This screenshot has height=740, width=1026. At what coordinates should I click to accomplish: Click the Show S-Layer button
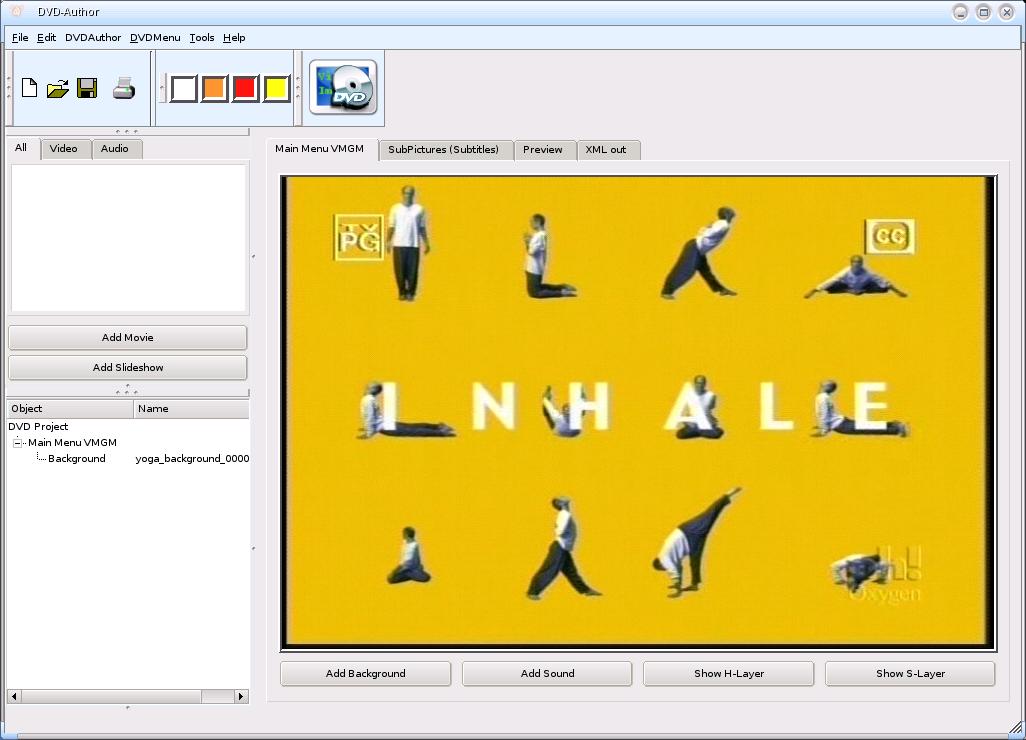tap(910, 673)
